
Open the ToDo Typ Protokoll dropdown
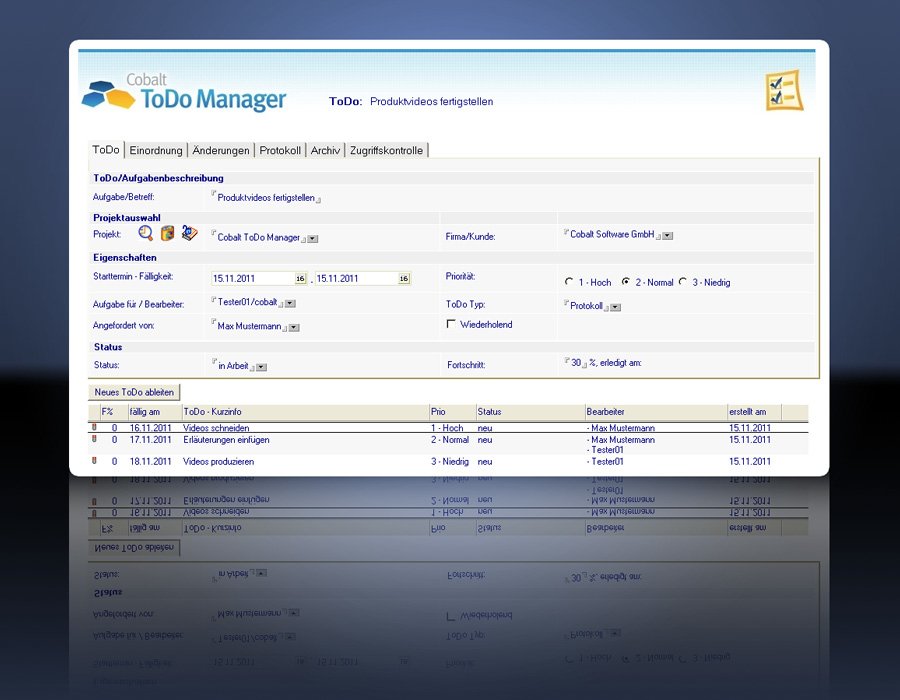coord(615,308)
